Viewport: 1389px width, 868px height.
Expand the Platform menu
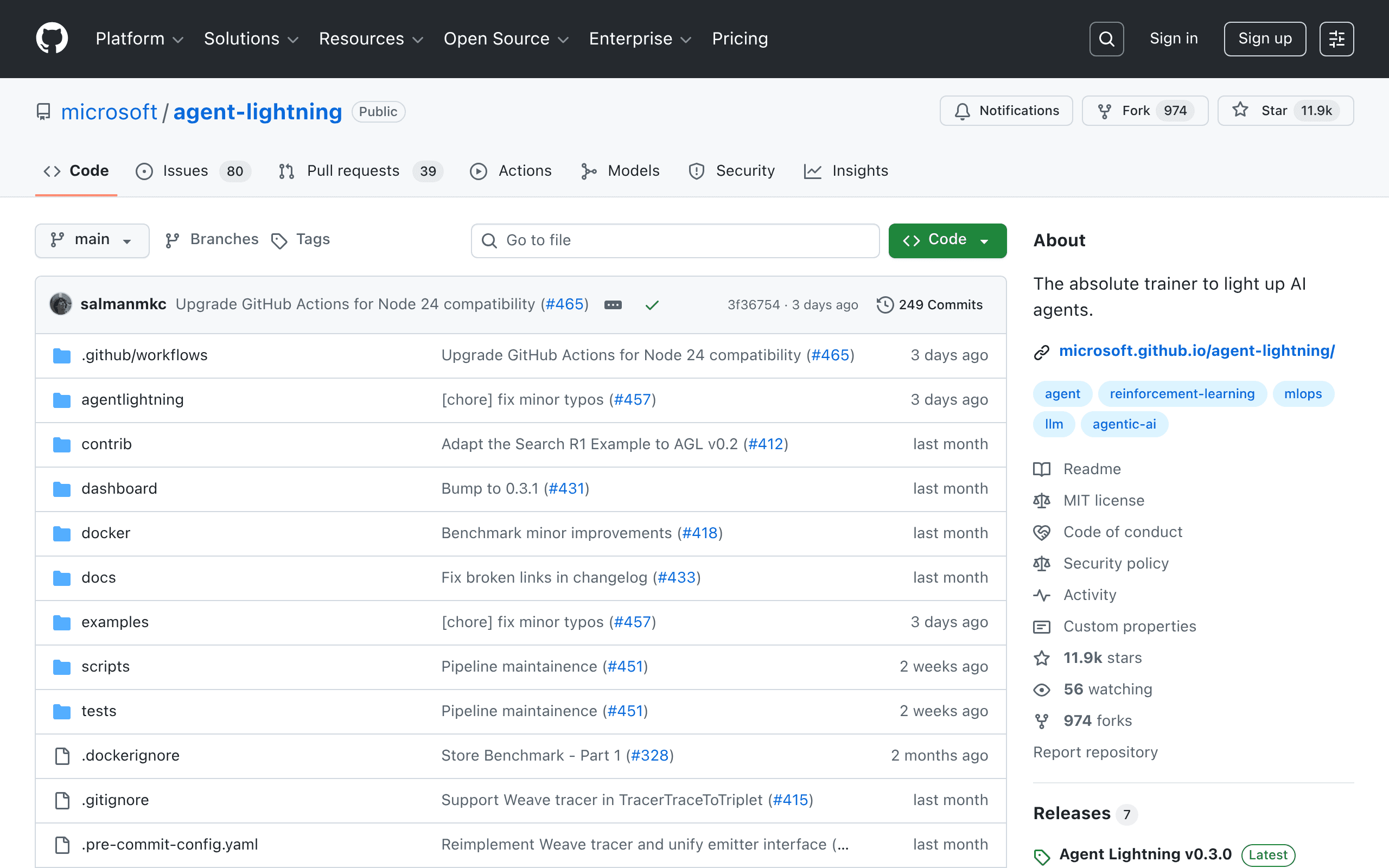coord(139,39)
